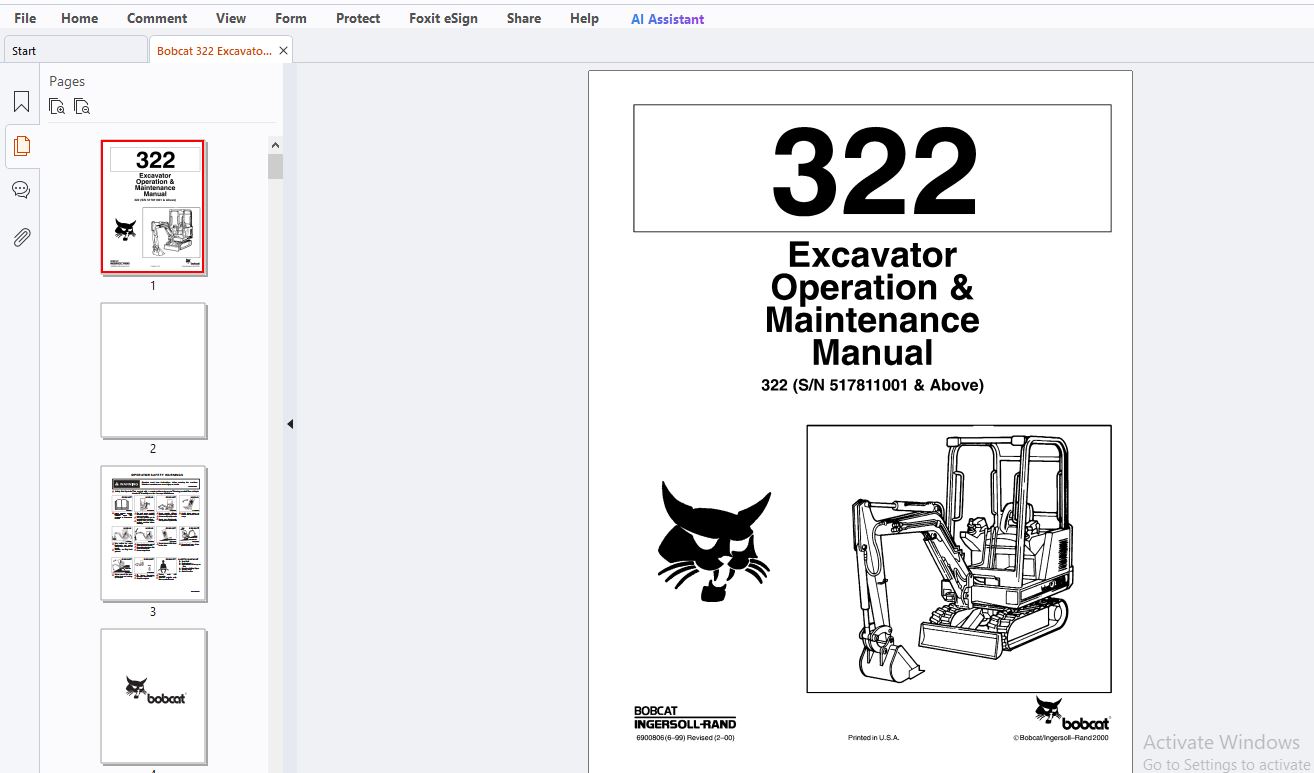Click the 'Printed in U.S.A.' text
Image resolution: width=1314 pixels, height=773 pixels.
[x=873, y=738]
